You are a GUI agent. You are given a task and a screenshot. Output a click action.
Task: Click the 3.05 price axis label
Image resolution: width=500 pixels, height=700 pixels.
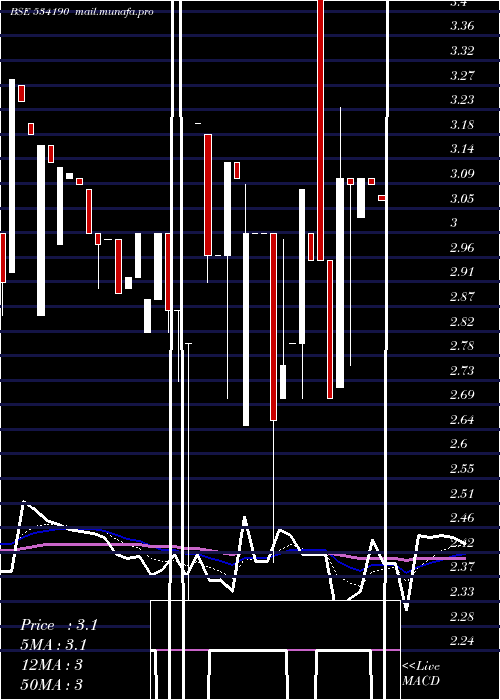[462, 198]
